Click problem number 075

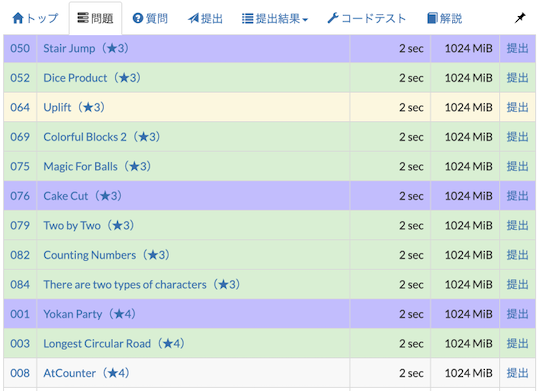[x=20, y=167]
